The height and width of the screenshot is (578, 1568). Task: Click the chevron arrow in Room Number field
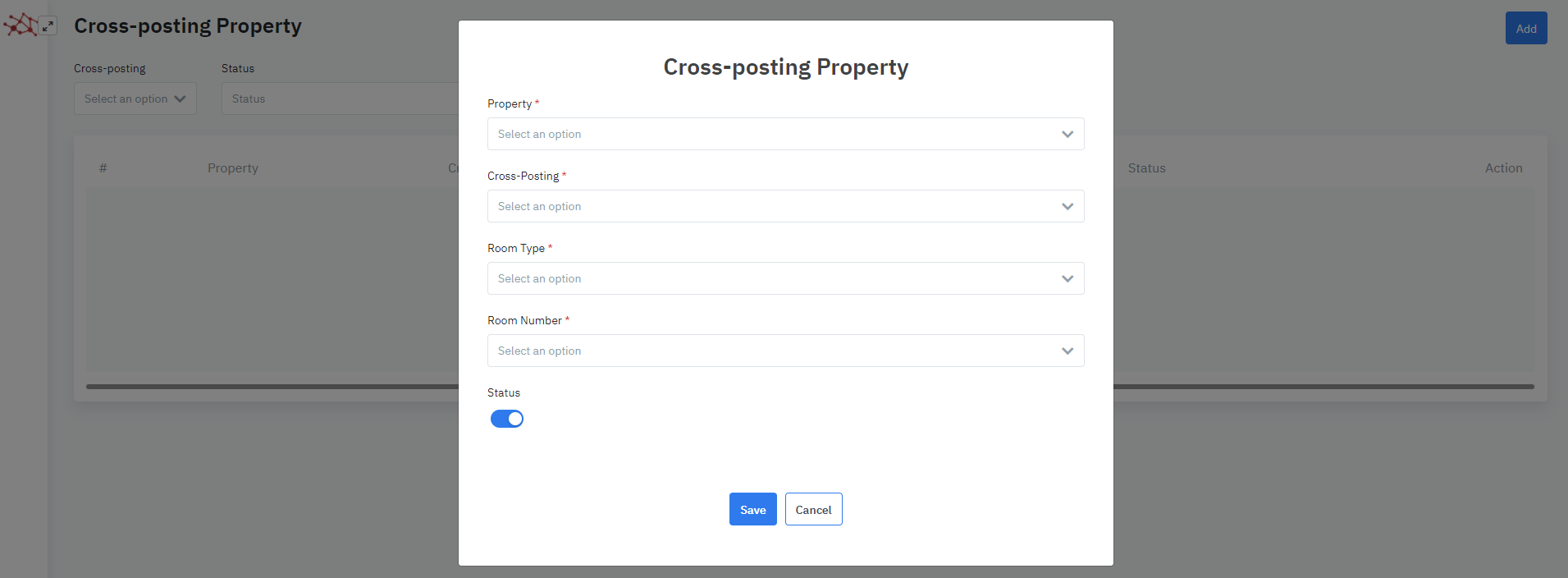pyautogui.click(x=1067, y=351)
